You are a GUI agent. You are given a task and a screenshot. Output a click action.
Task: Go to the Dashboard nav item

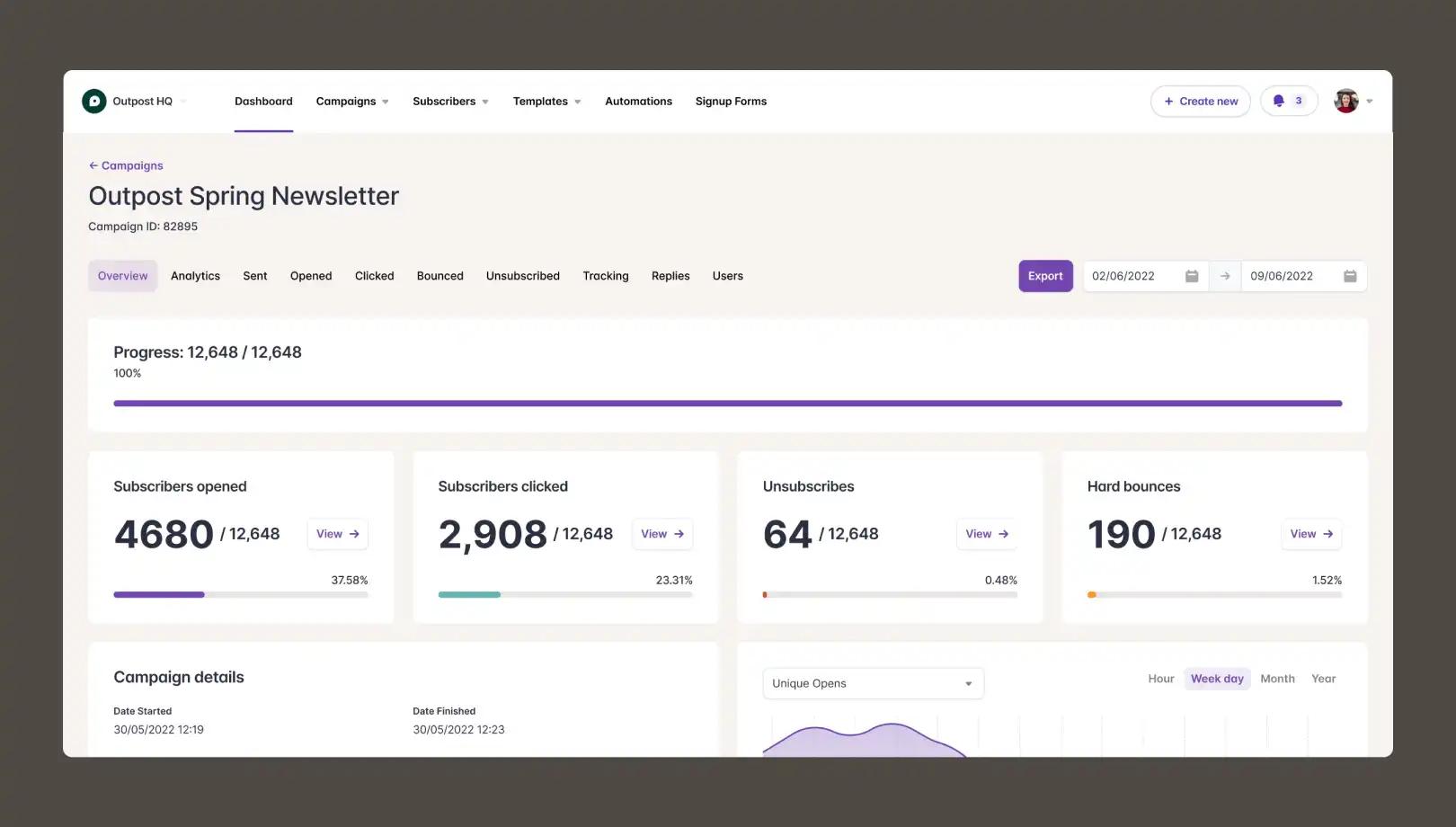[x=263, y=101]
